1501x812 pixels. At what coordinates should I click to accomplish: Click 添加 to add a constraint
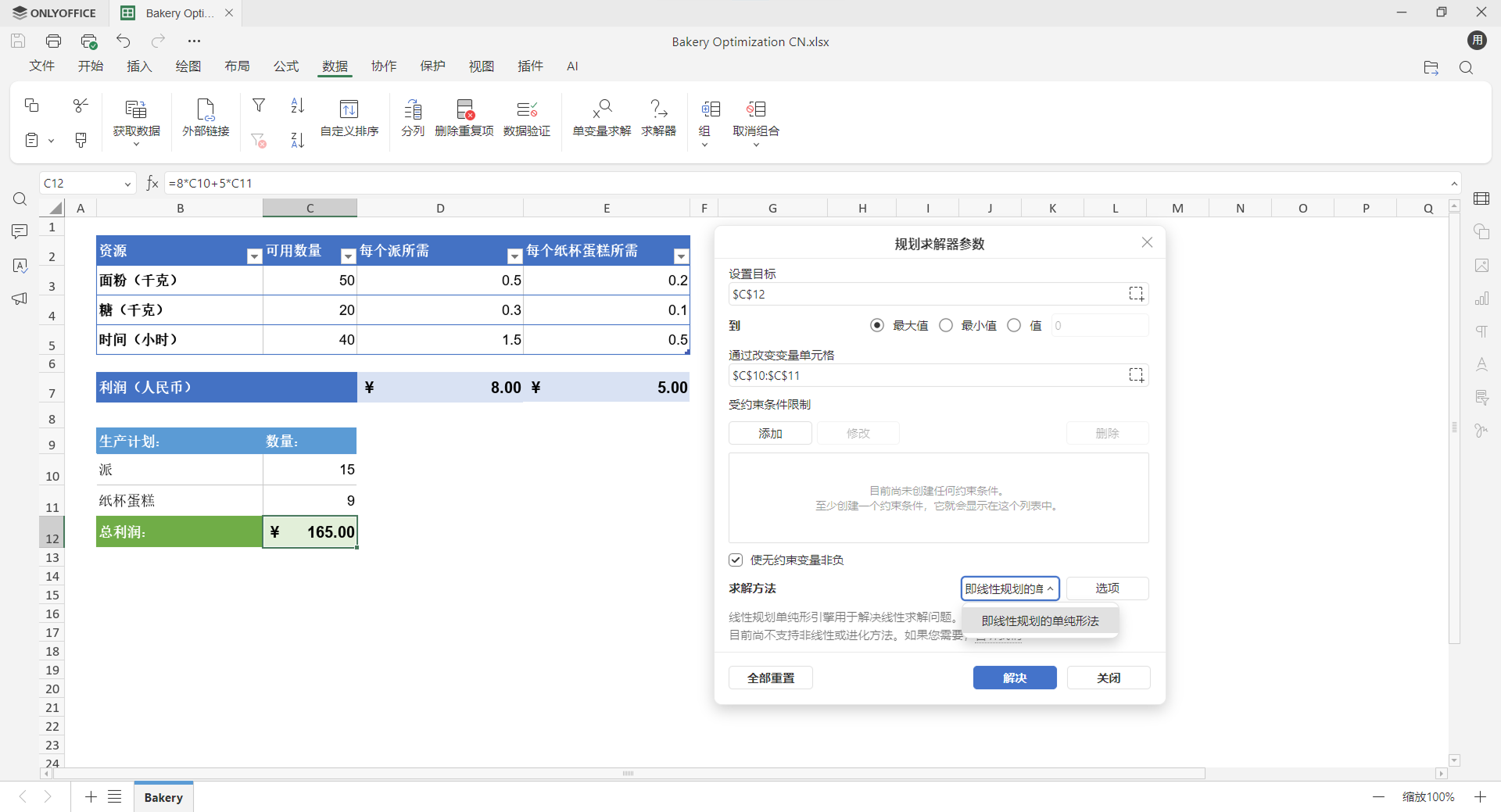click(769, 433)
